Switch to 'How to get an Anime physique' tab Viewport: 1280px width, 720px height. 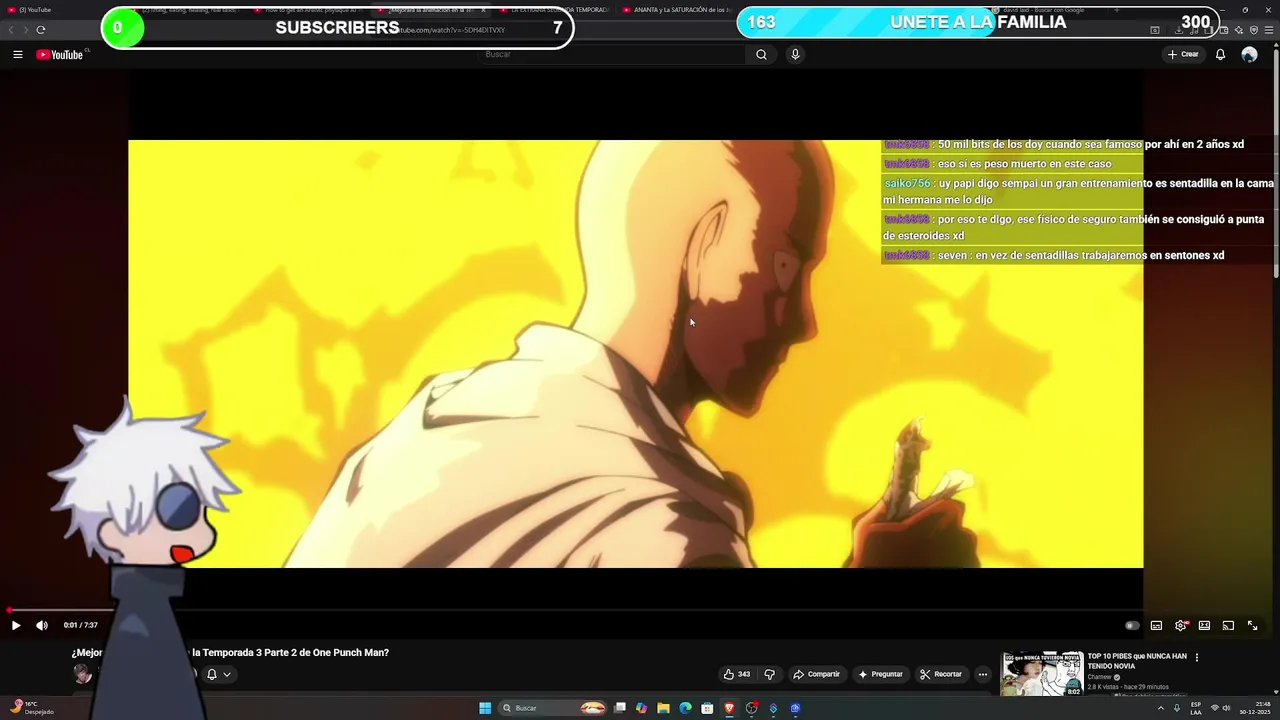(x=308, y=10)
